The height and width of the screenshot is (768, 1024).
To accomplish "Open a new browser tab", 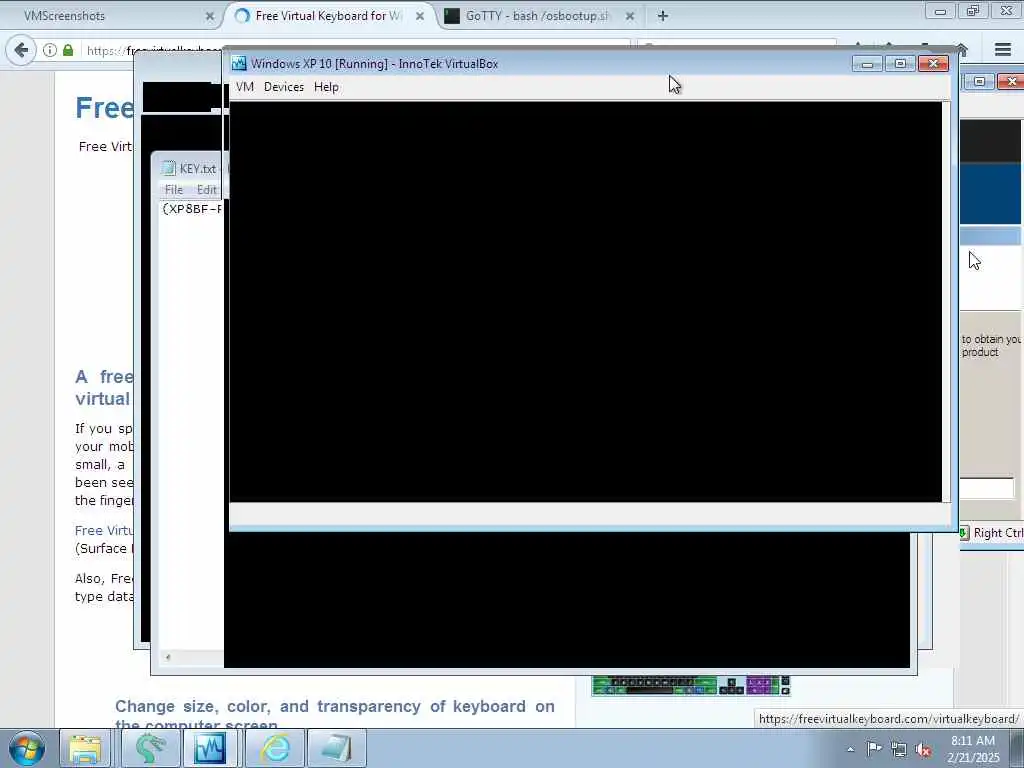I will pos(663,16).
